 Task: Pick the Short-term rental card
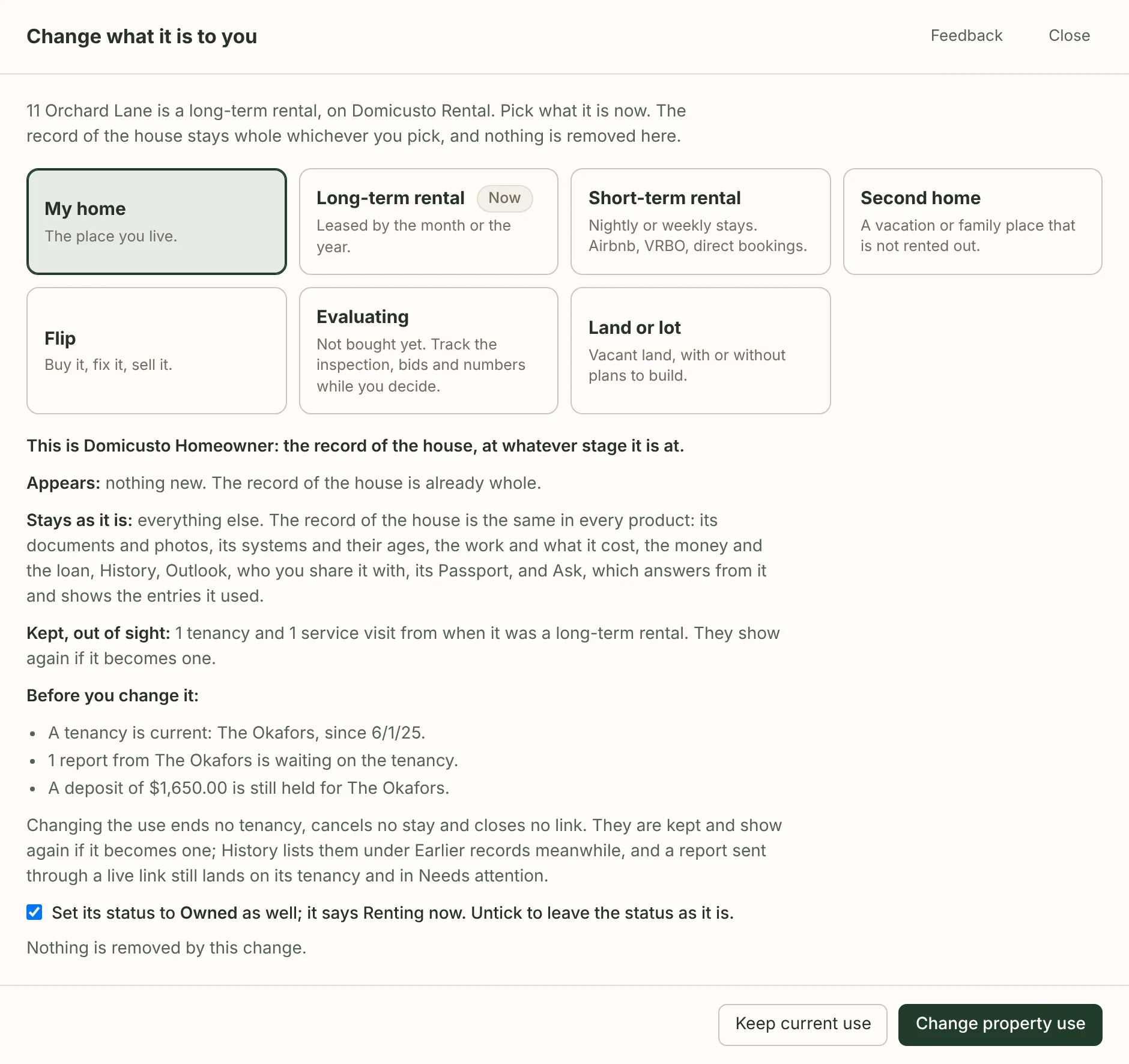pyautogui.click(x=700, y=222)
